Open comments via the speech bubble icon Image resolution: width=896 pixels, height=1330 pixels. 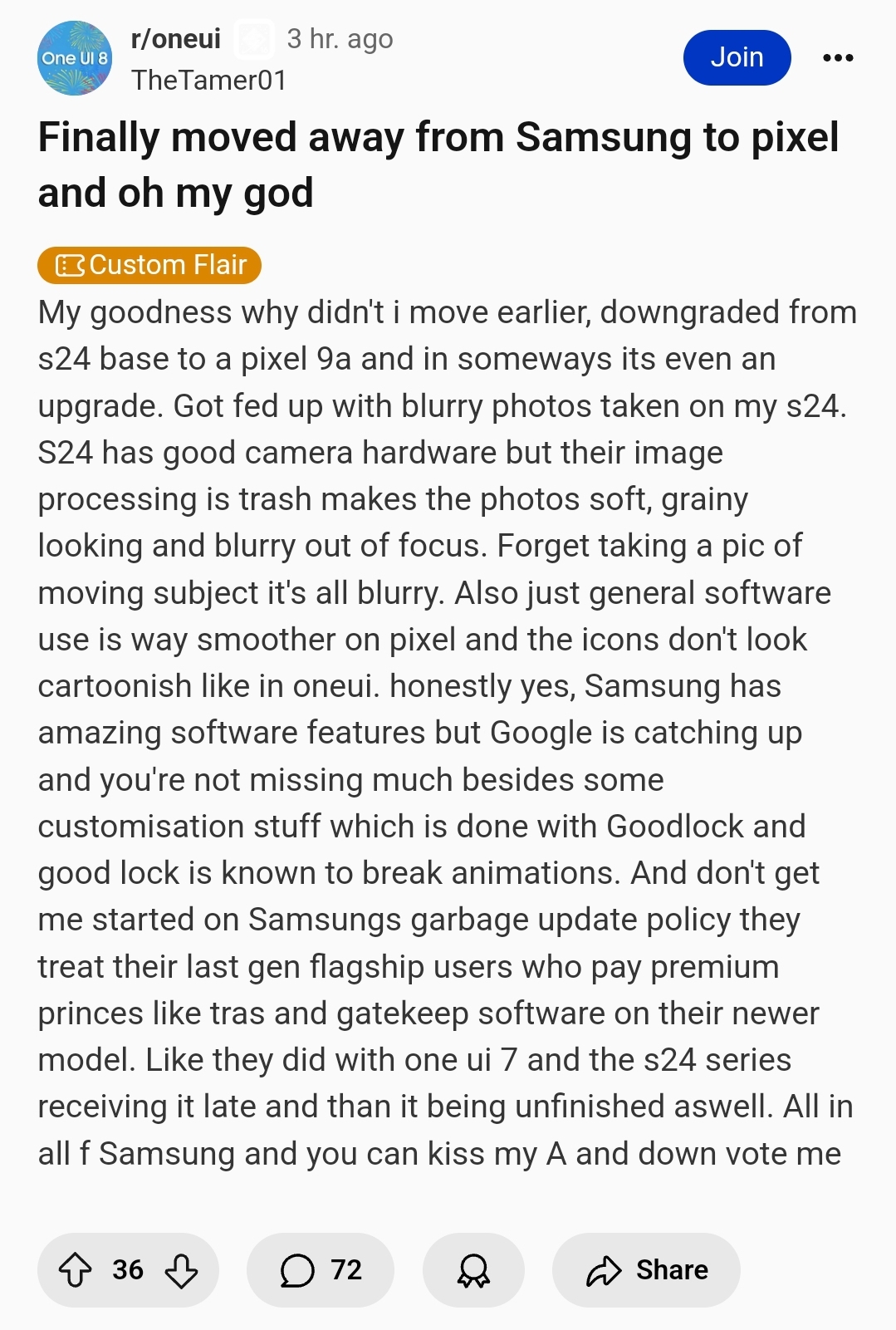point(296,1269)
